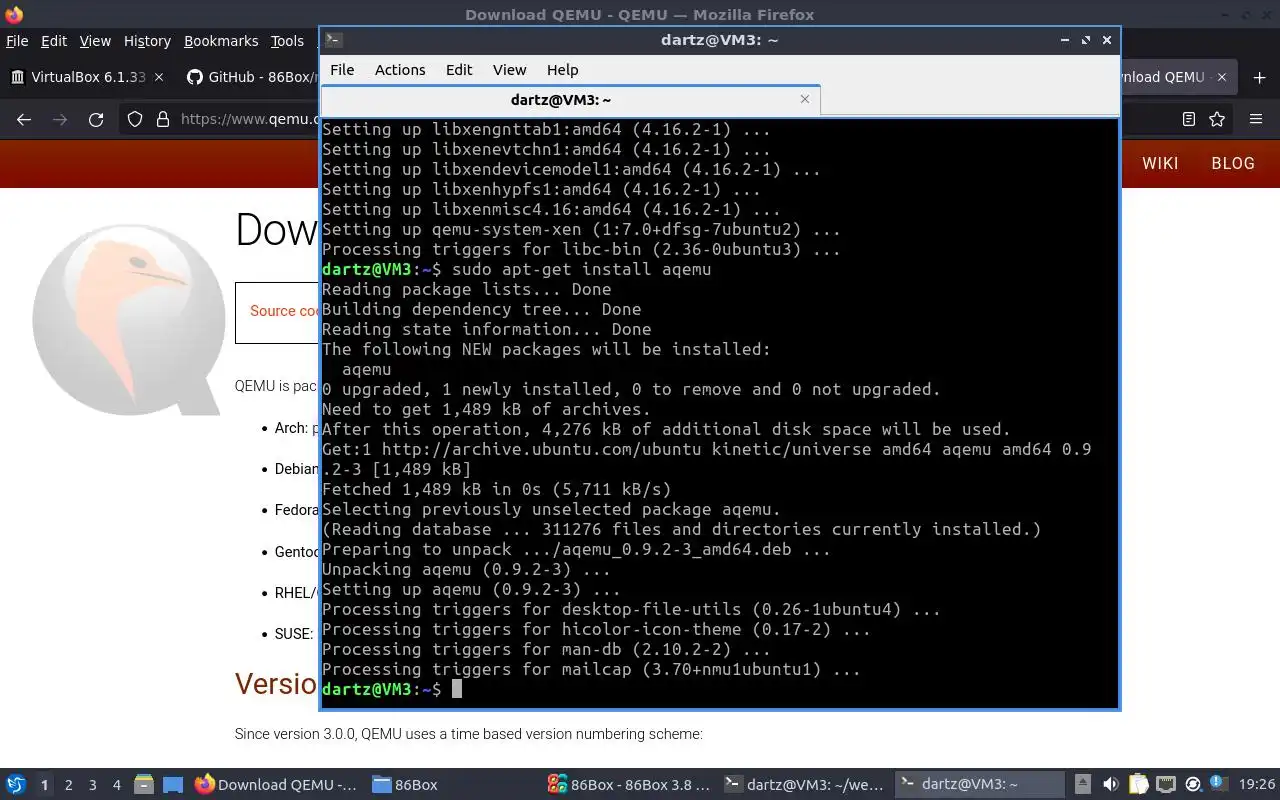Click 'Fetched 1,489 kB in 0s' line

[496, 490]
